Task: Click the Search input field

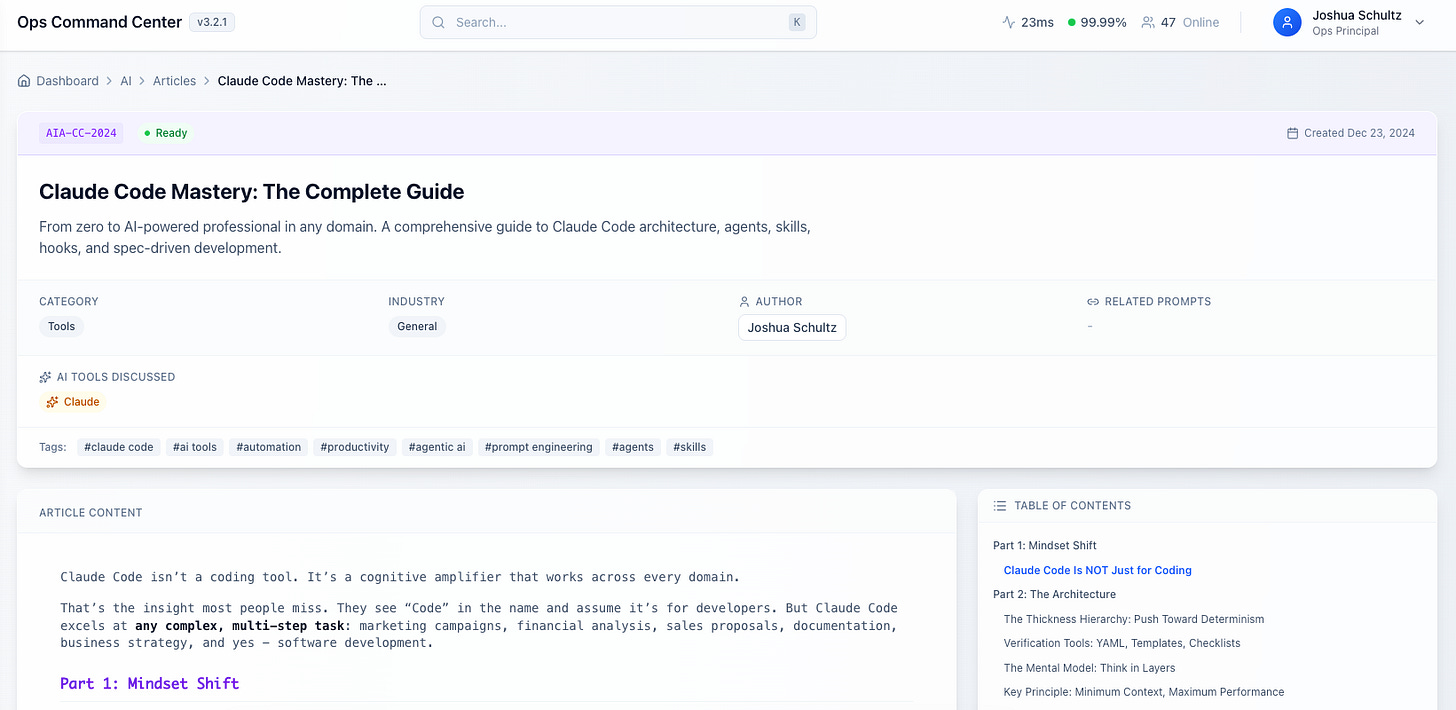Action: [618, 22]
